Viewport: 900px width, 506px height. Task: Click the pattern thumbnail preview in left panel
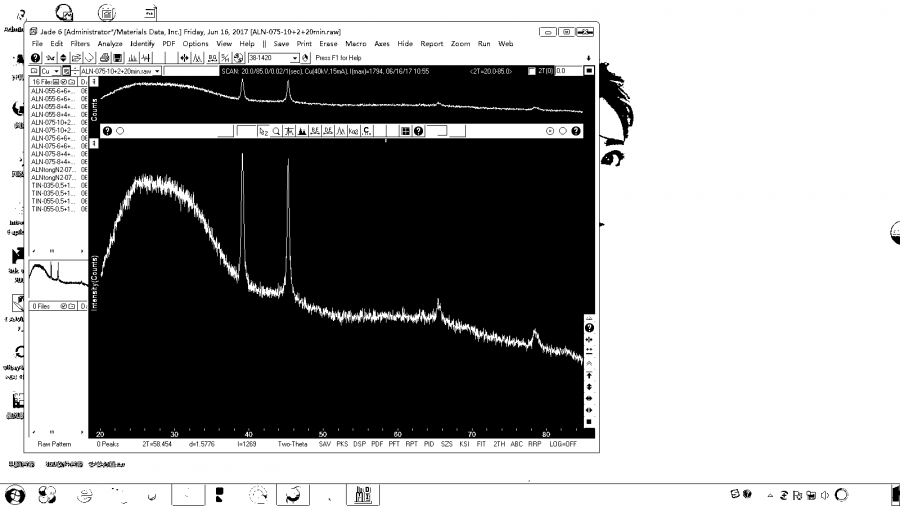click(x=59, y=279)
